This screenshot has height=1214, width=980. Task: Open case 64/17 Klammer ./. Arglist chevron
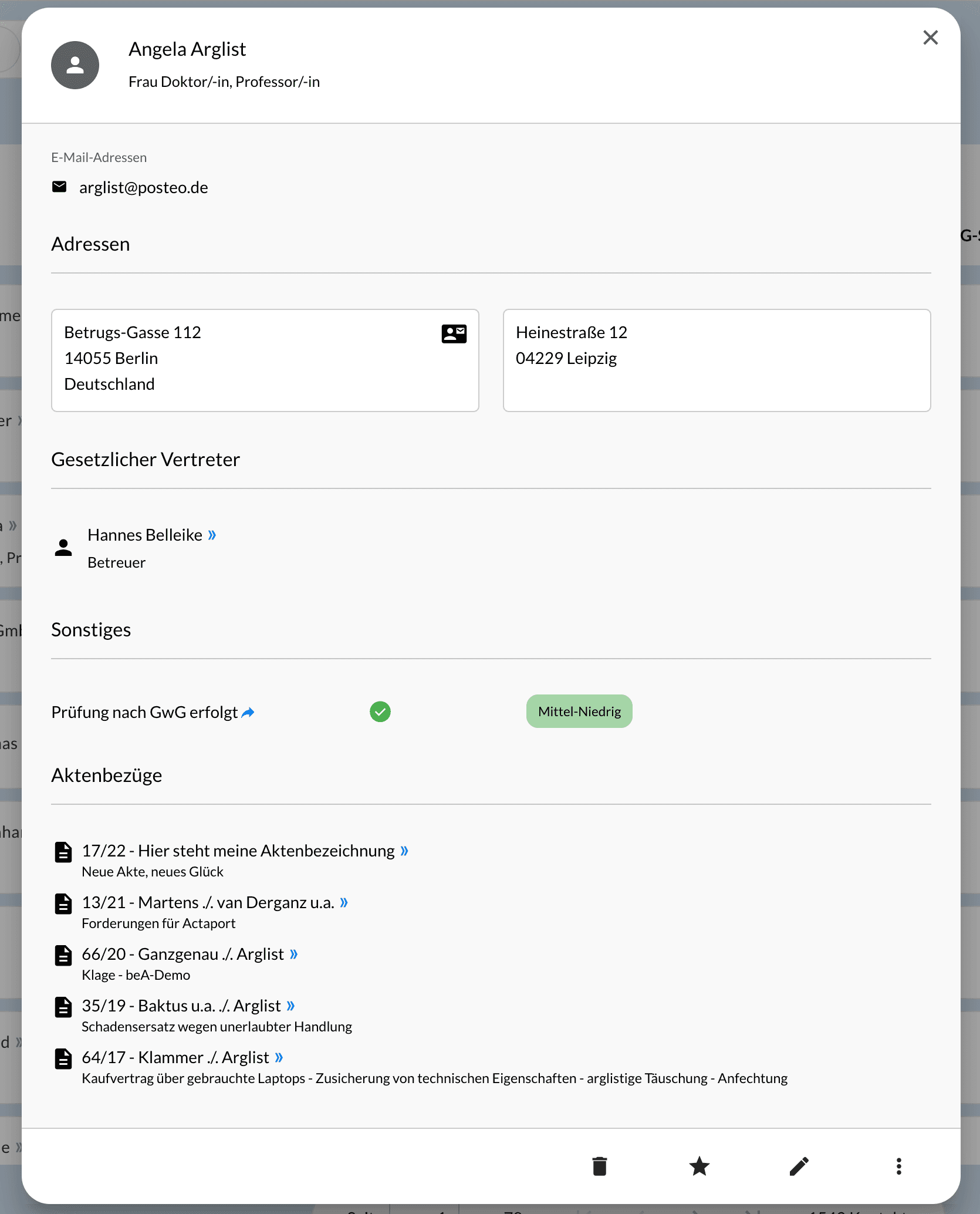tap(279, 1058)
